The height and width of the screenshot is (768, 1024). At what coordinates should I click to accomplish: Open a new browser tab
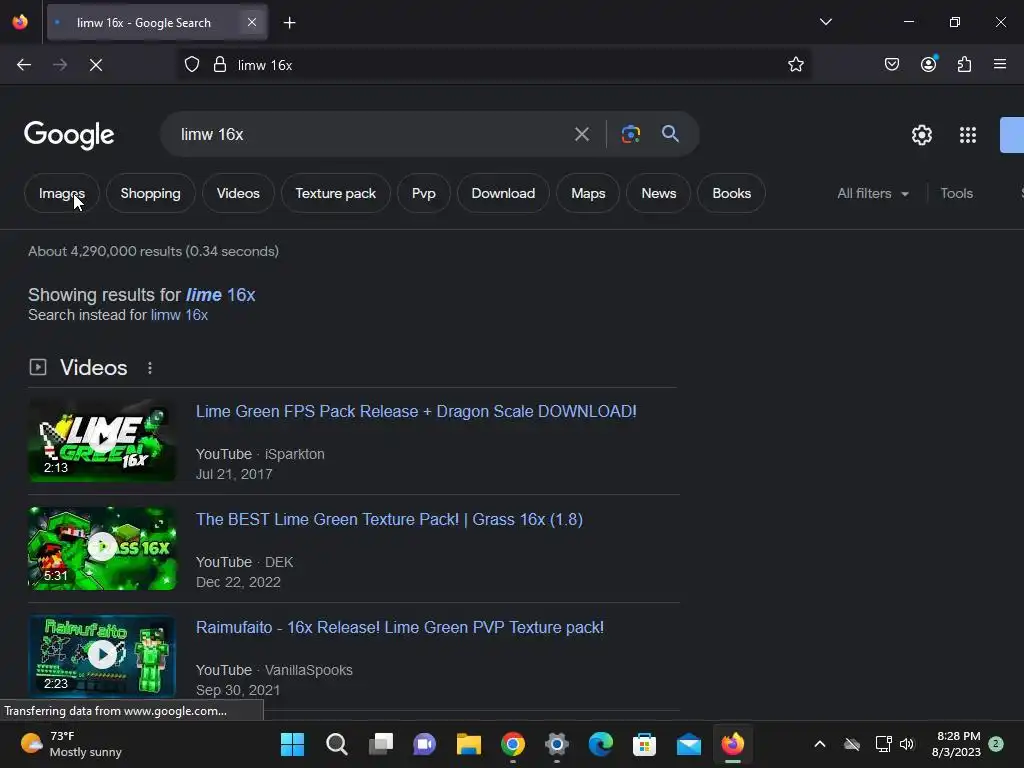[x=289, y=23]
